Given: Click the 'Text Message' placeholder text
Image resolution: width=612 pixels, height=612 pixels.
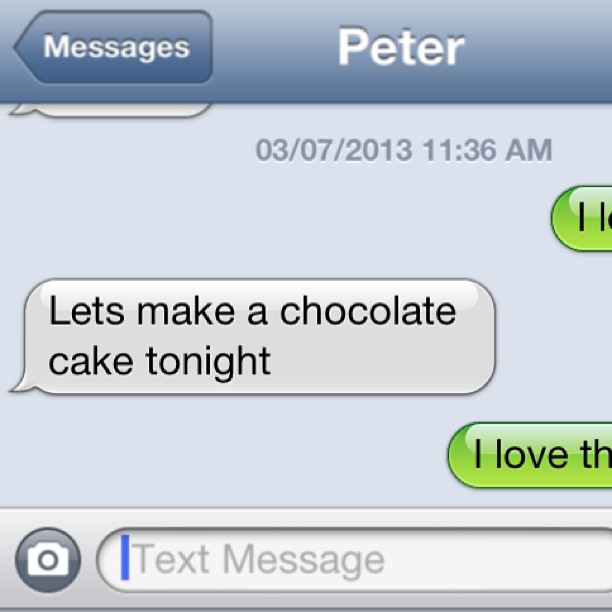Looking at the screenshot, I should pos(259,560).
